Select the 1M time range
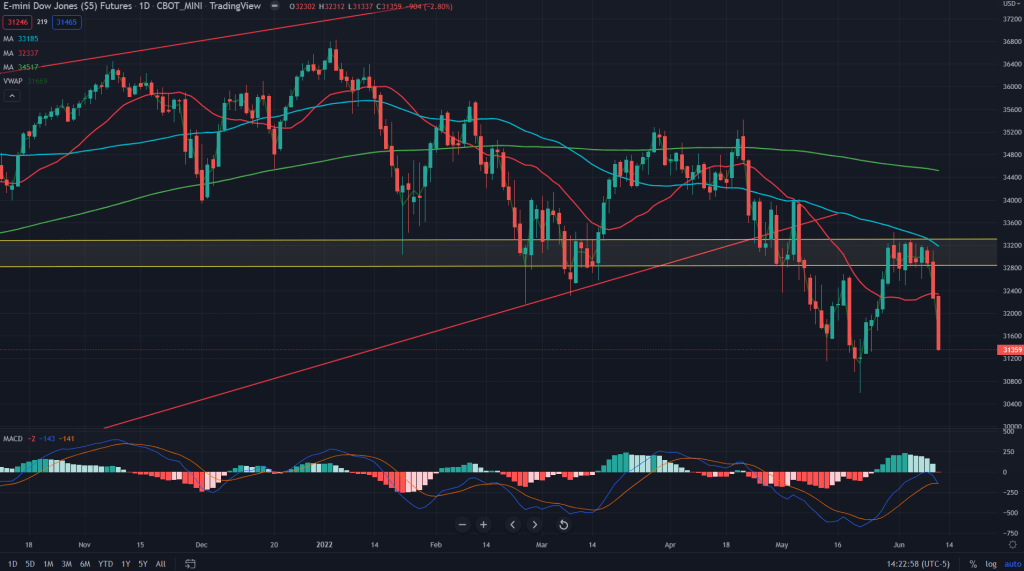The height and width of the screenshot is (571, 1024). tap(48, 564)
